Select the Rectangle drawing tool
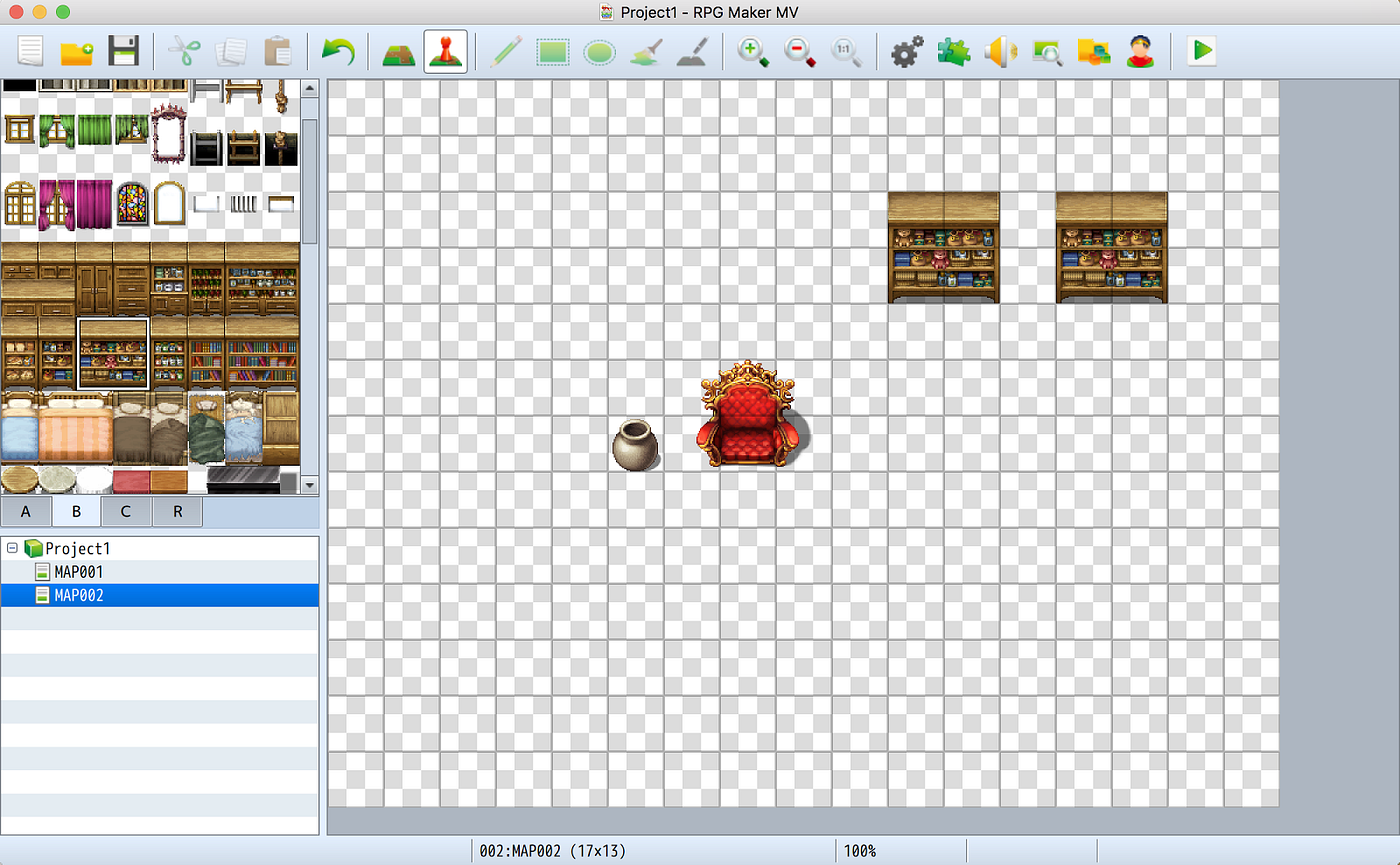 click(553, 51)
